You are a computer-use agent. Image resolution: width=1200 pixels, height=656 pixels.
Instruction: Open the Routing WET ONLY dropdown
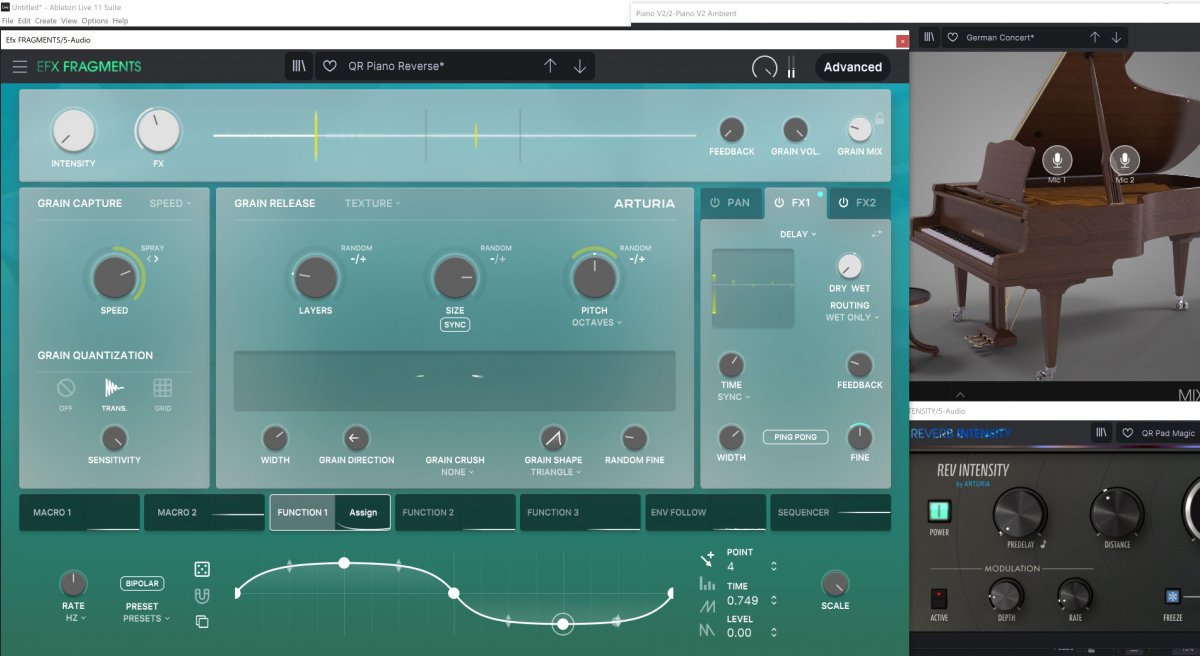852,317
